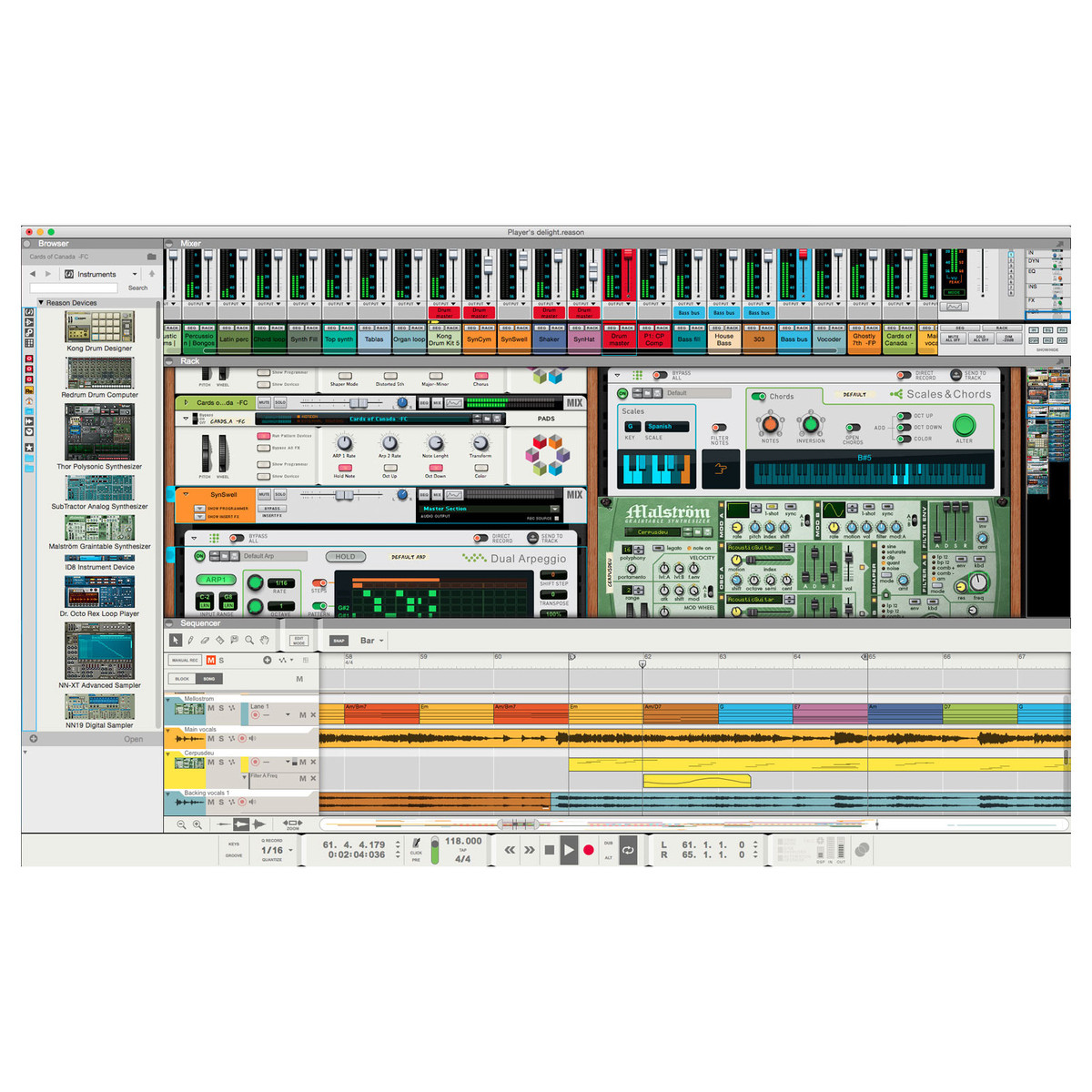Solo the Main vocals track
This screenshot has height=1092, width=1092.
pyautogui.click(x=221, y=737)
